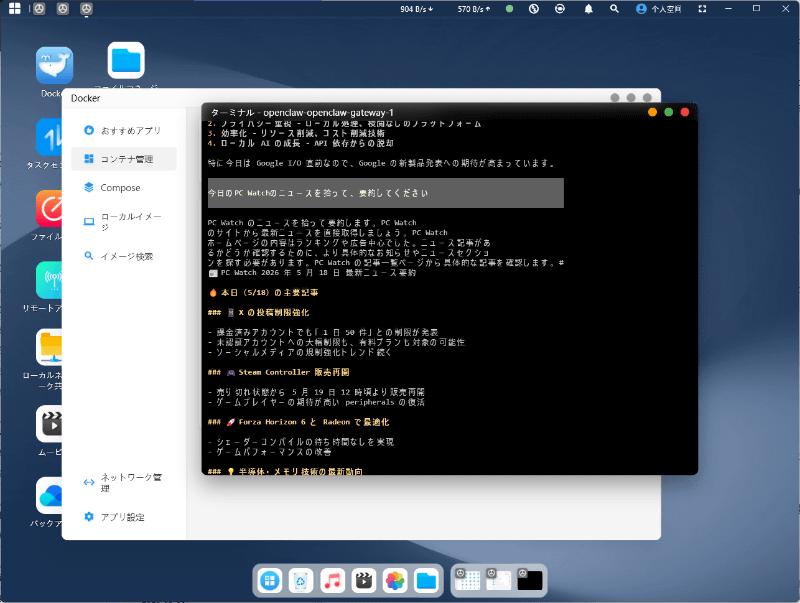Open the 个人空间 user account menu
Image resolution: width=800 pixels, height=603 pixels.
pyautogui.click(x=659, y=9)
